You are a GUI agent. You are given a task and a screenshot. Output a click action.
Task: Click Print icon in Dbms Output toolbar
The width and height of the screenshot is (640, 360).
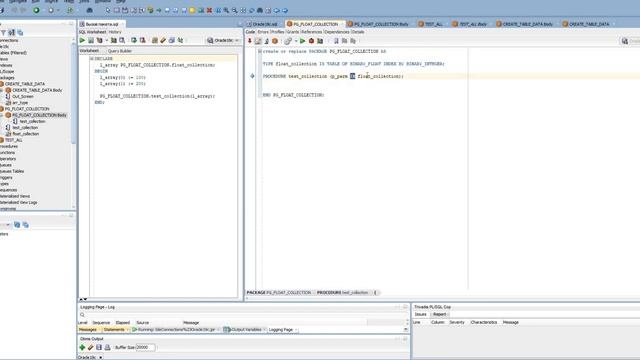pyautogui.click(x=107, y=347)
